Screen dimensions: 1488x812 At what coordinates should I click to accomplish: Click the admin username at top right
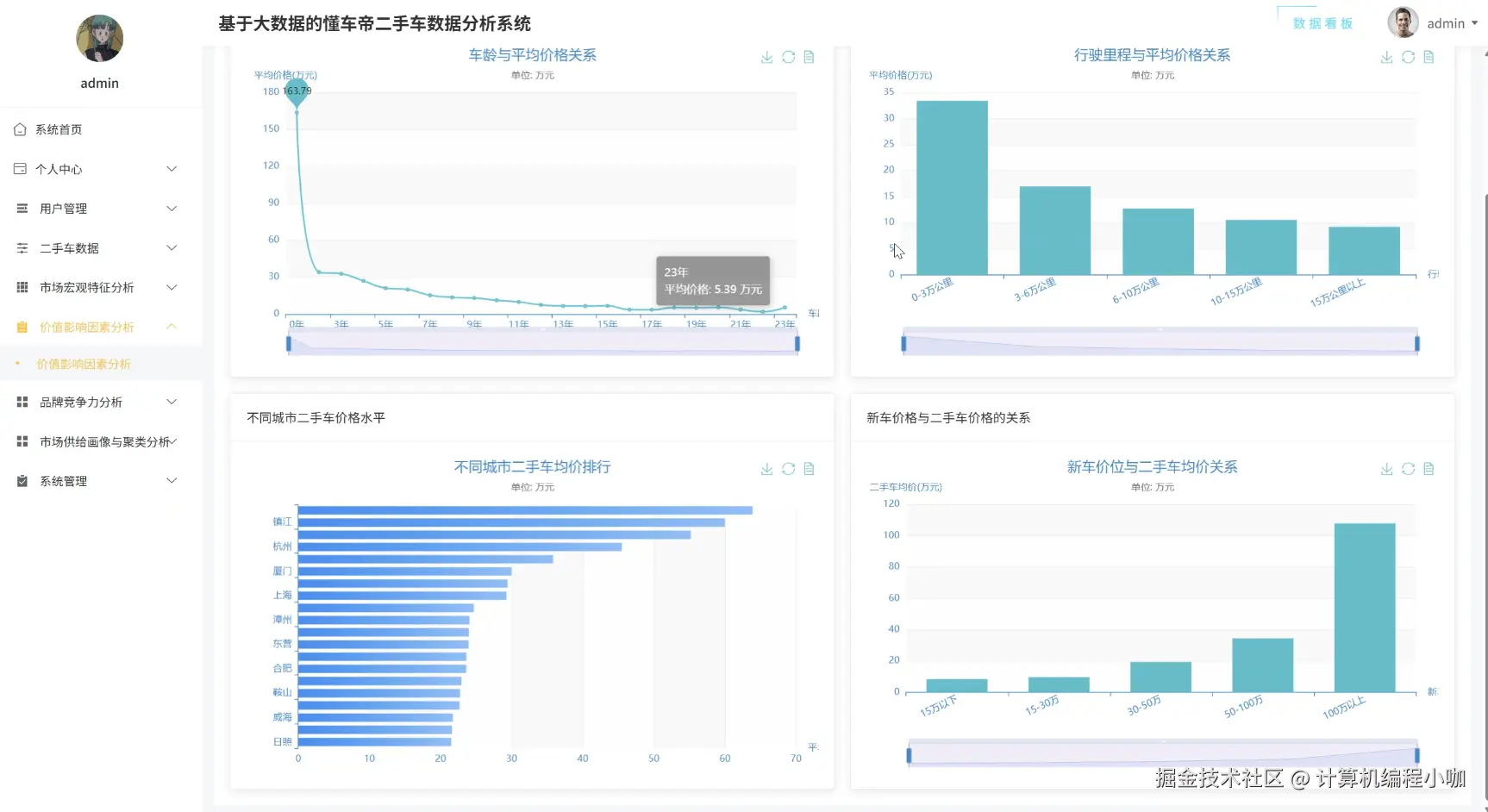click(x=1446, y=23)
